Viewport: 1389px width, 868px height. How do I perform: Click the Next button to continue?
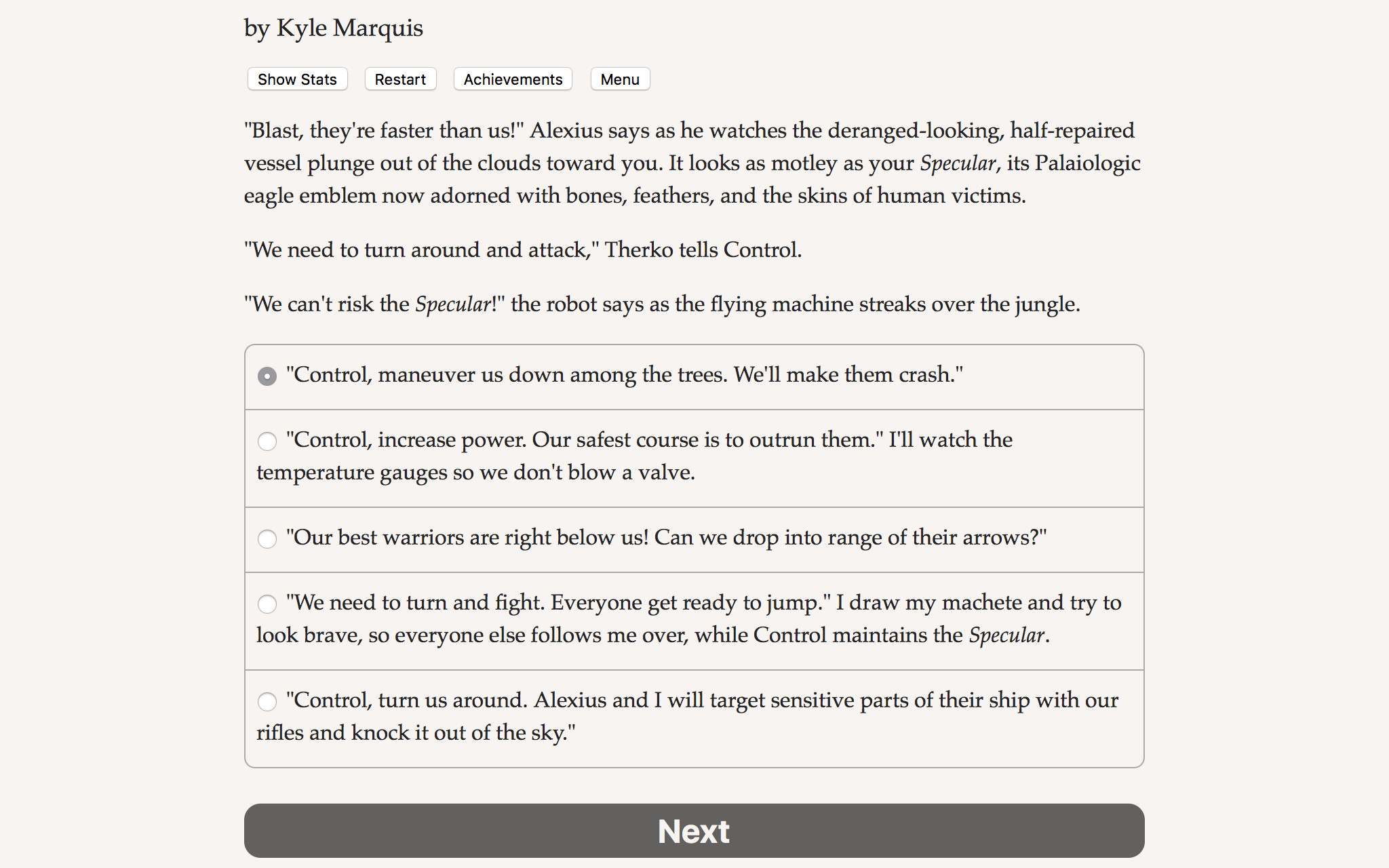pyautogui.click(x=694, y=831)
